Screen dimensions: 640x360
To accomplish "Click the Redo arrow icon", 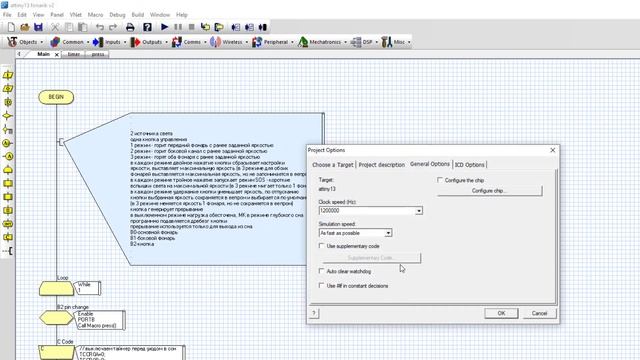I will tap(113, 27).
